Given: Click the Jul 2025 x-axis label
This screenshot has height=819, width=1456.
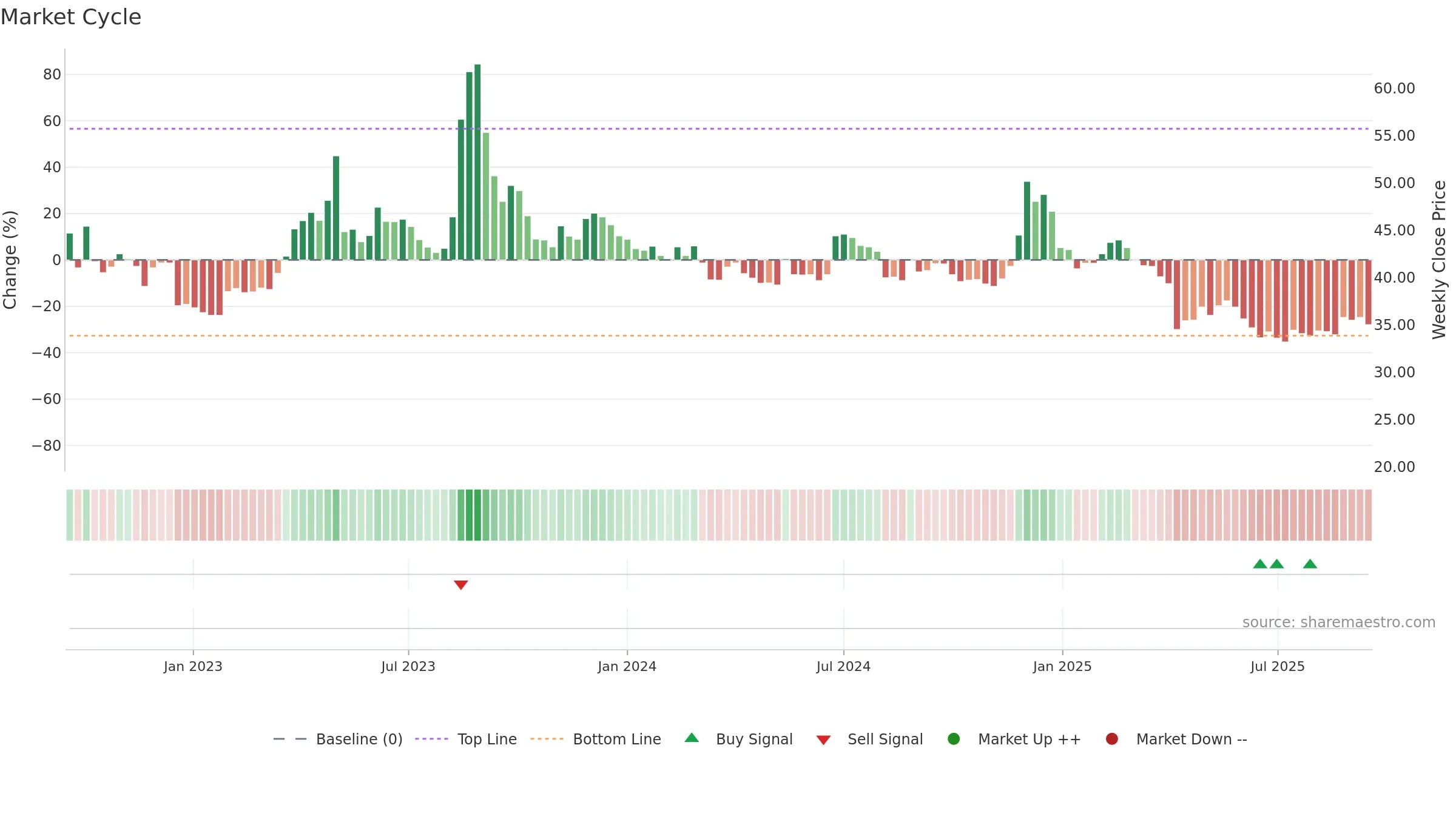Looking at the screenshot, I should (1278, 666).
